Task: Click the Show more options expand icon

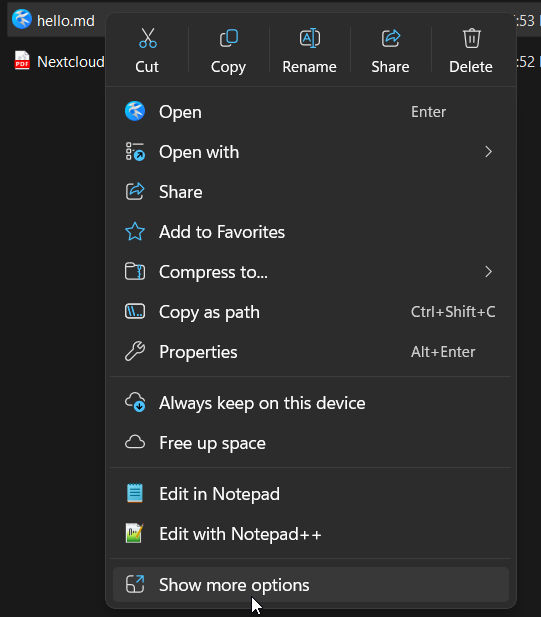Action: (x=135, y=584)
